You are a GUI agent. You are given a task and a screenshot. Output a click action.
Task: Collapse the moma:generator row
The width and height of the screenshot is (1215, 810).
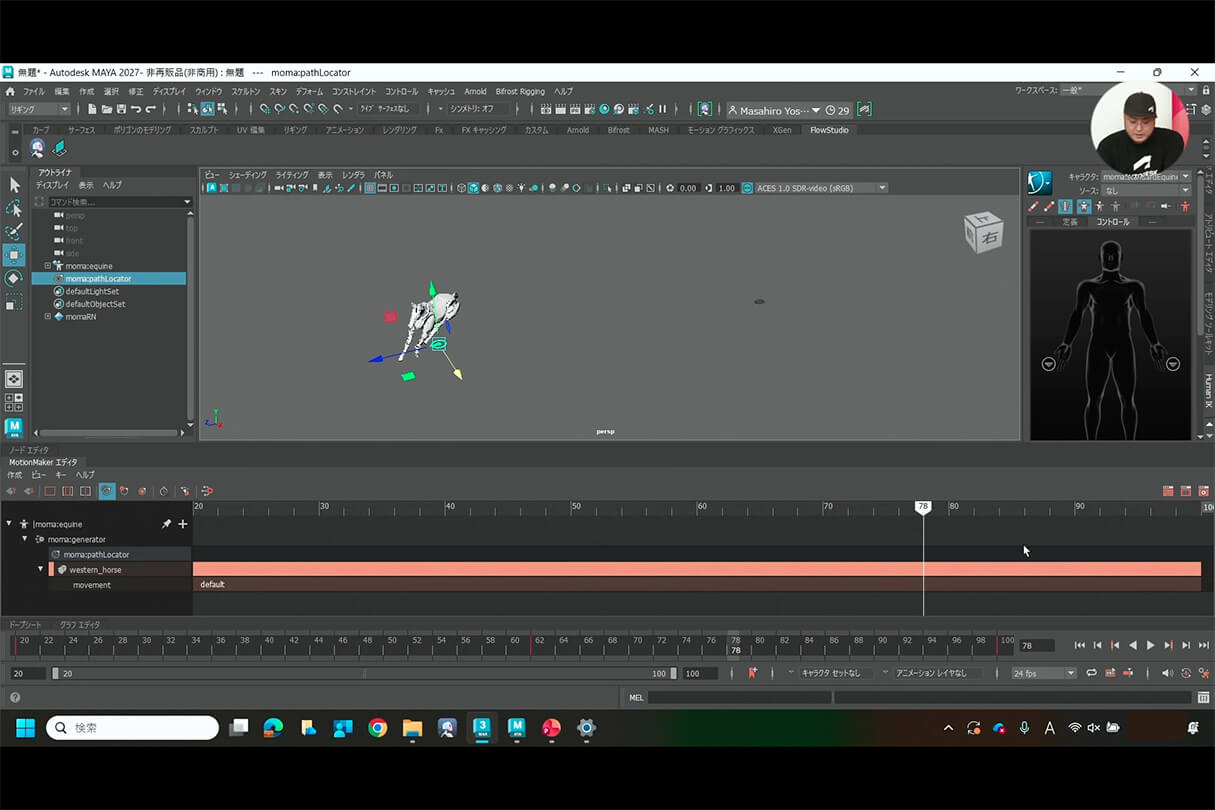click(x=25, y=539)
